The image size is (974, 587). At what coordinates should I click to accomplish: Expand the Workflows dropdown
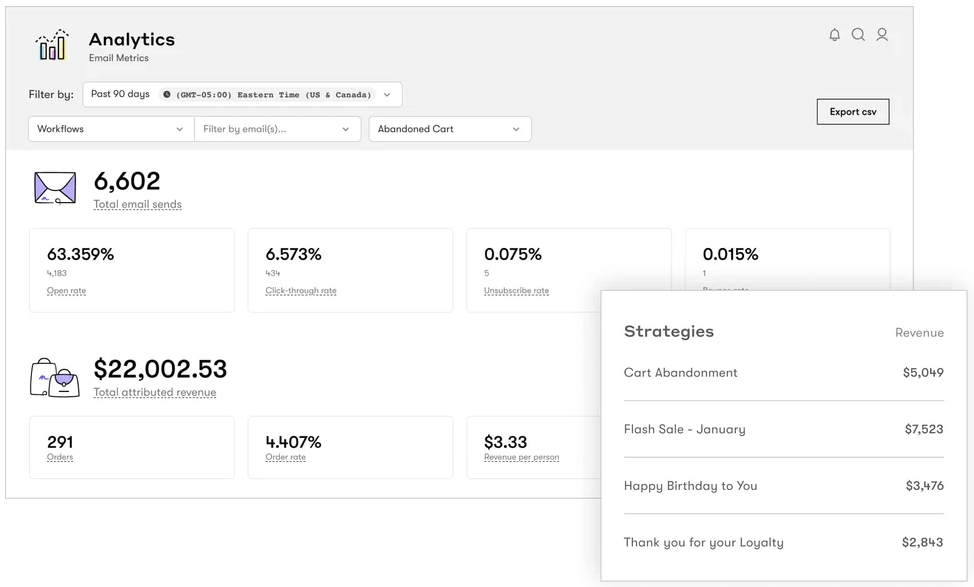110,129
